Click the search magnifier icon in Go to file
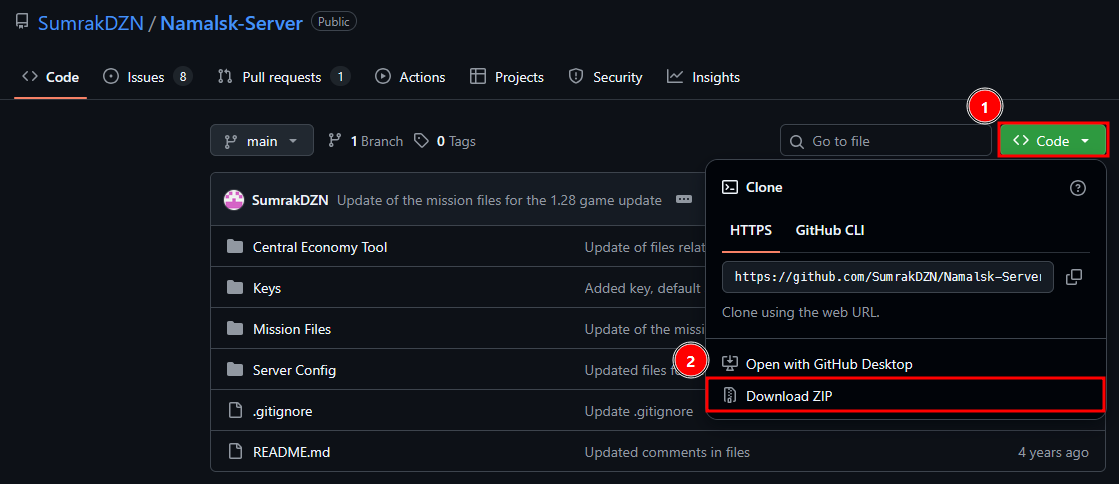1119x484 pixels. click(x=796, y=141)
